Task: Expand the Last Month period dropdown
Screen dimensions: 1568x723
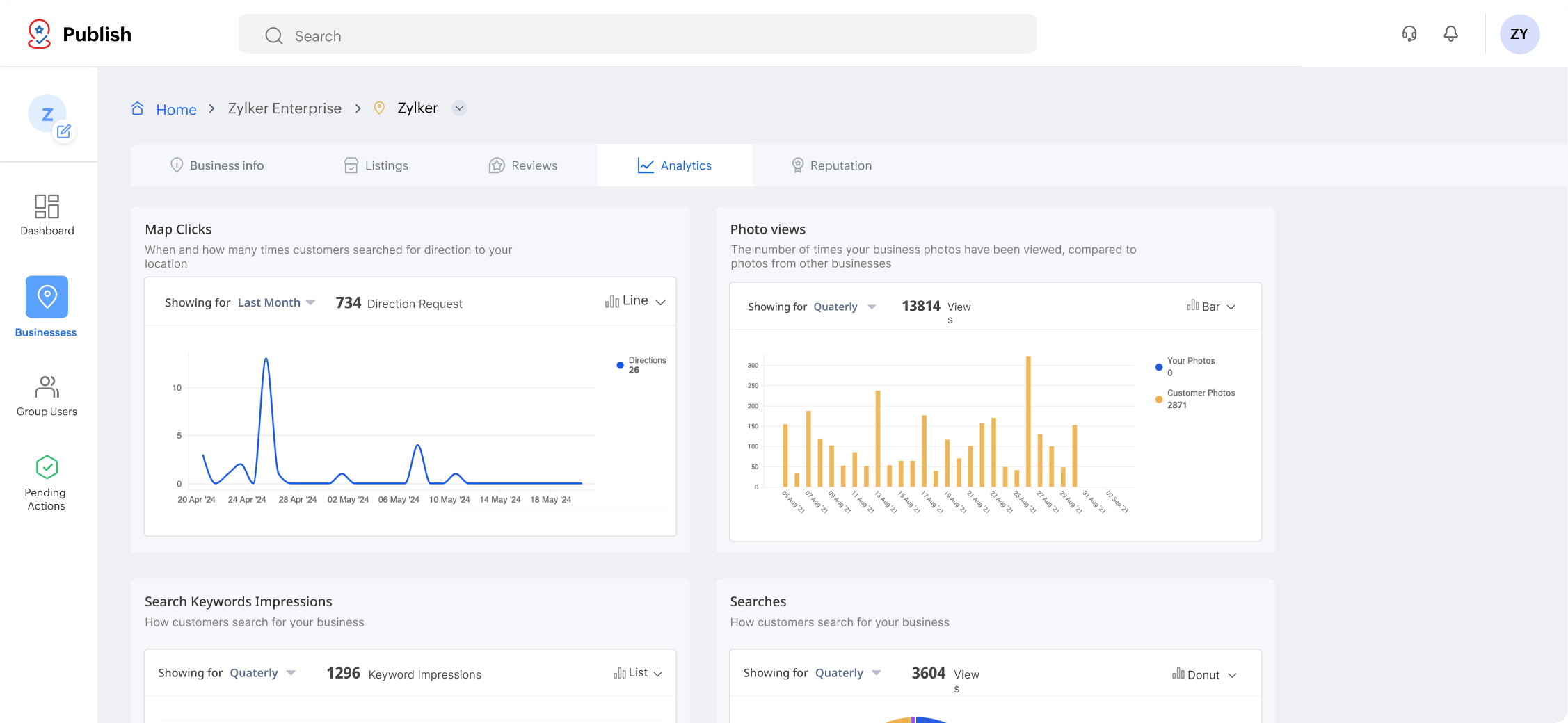Action: [276, 303]
